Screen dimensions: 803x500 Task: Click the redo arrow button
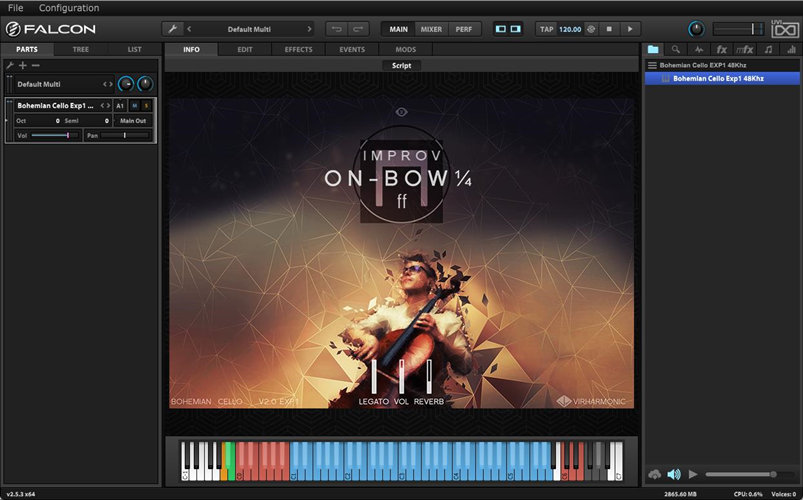click(x=359, y=29)
